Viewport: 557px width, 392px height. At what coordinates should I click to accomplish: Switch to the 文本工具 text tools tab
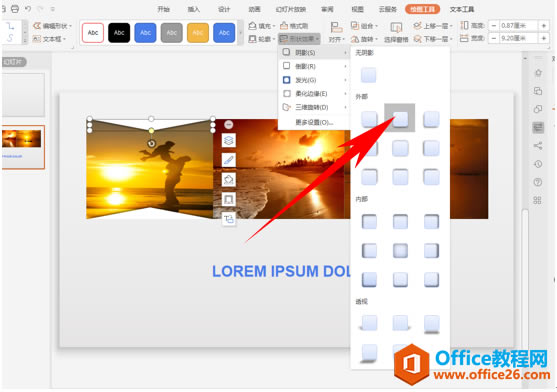click(x=461, y=9)
